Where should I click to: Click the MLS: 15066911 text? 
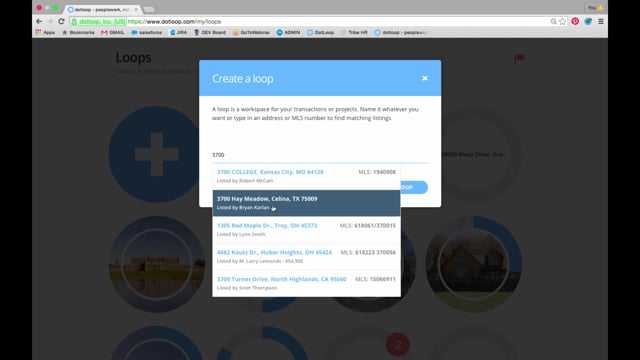tap(375, 279)
